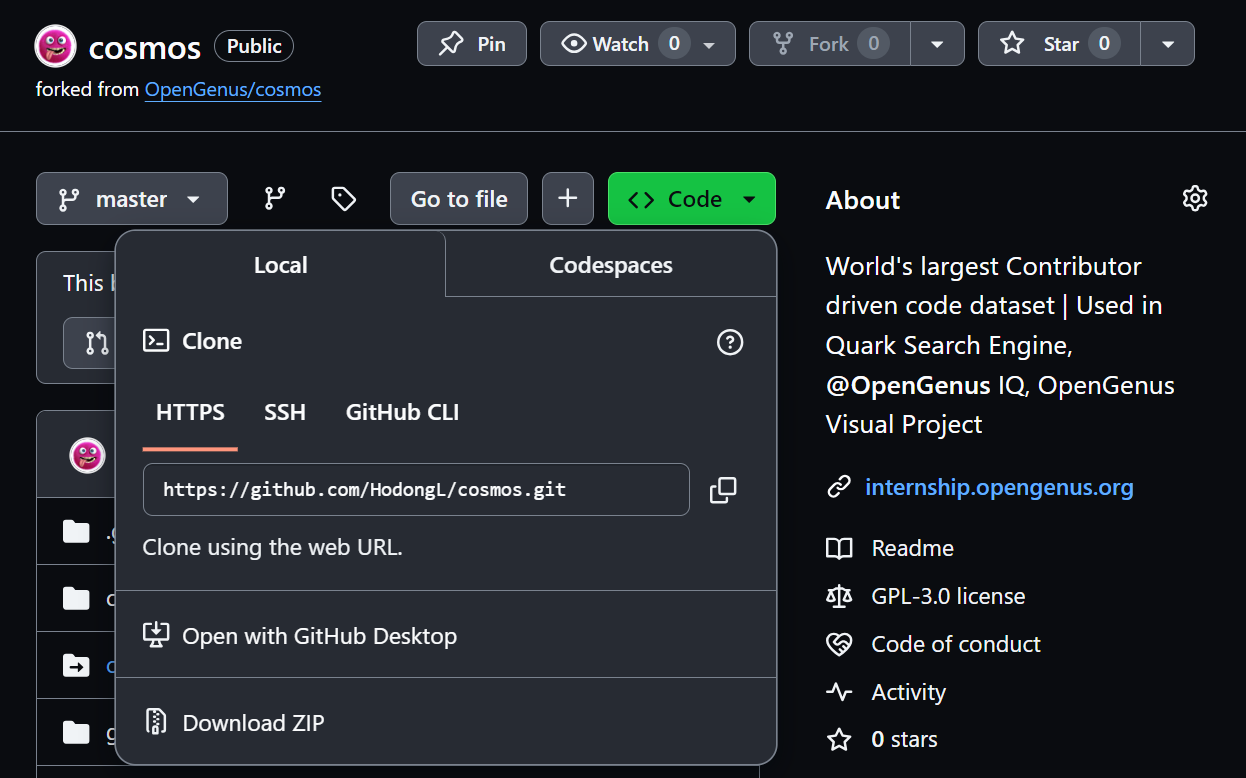The height and width of the screenshot is (778, 1246).
Task: Click the pull request icon in branch banner
Action: (x=97, y=344)
